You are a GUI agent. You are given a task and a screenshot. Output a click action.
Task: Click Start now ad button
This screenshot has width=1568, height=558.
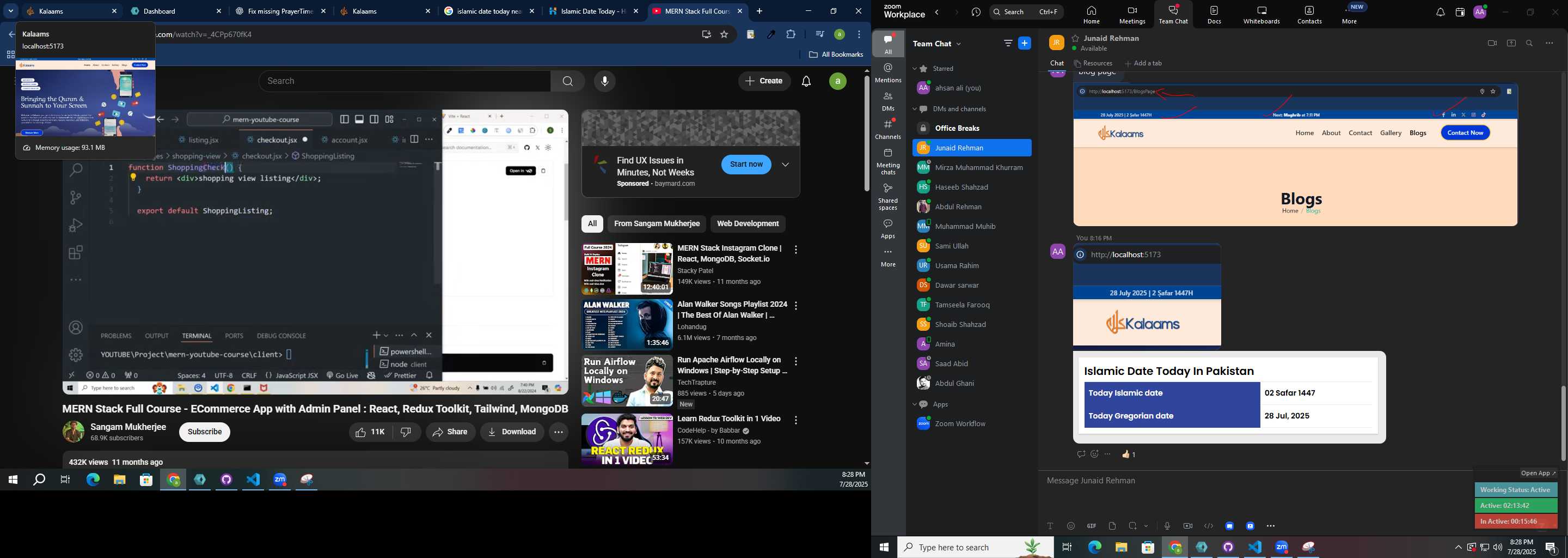[x=746, y=165]
